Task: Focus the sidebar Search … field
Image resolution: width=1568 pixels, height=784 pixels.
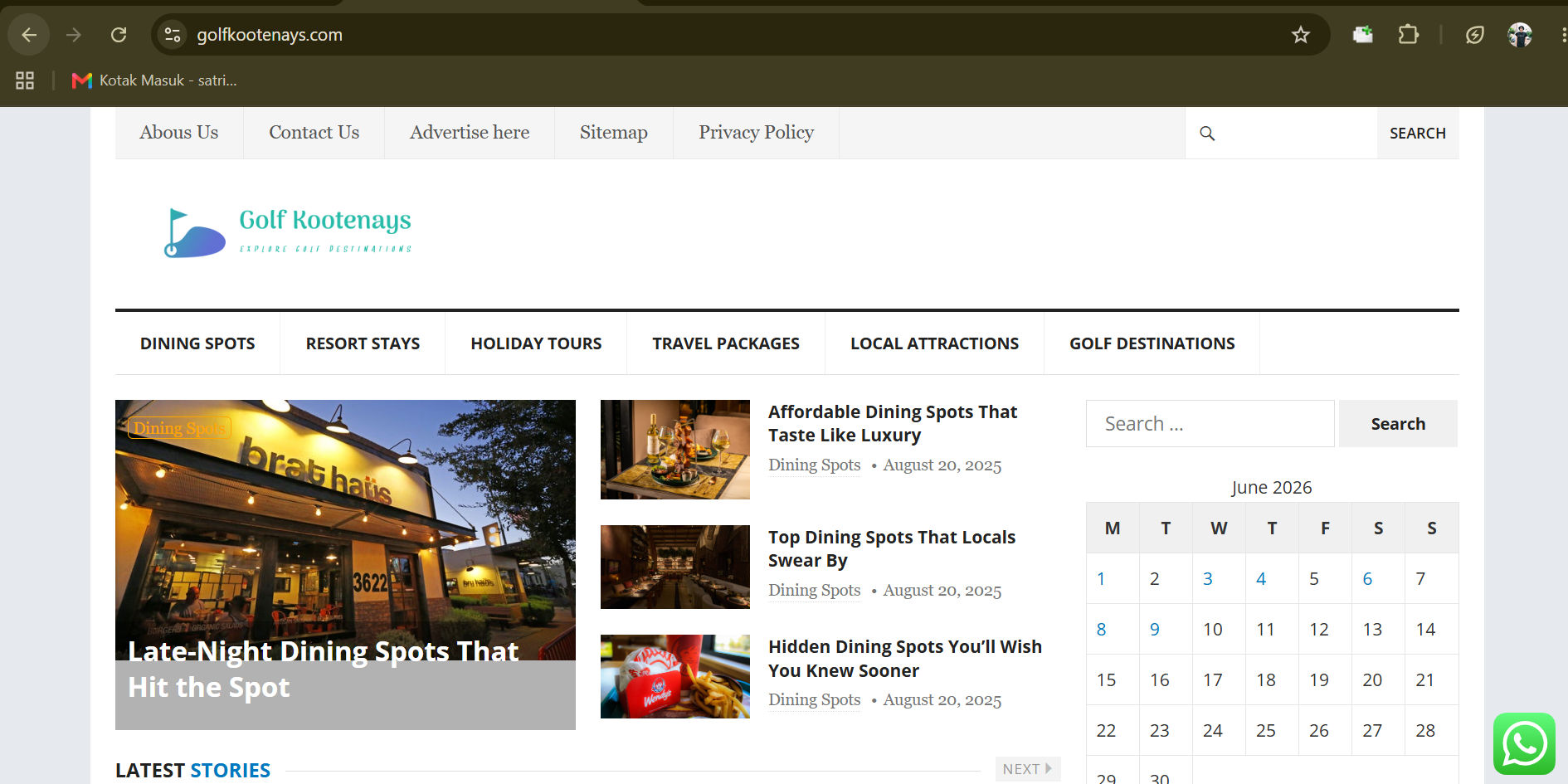Action: coord(1210,424)
